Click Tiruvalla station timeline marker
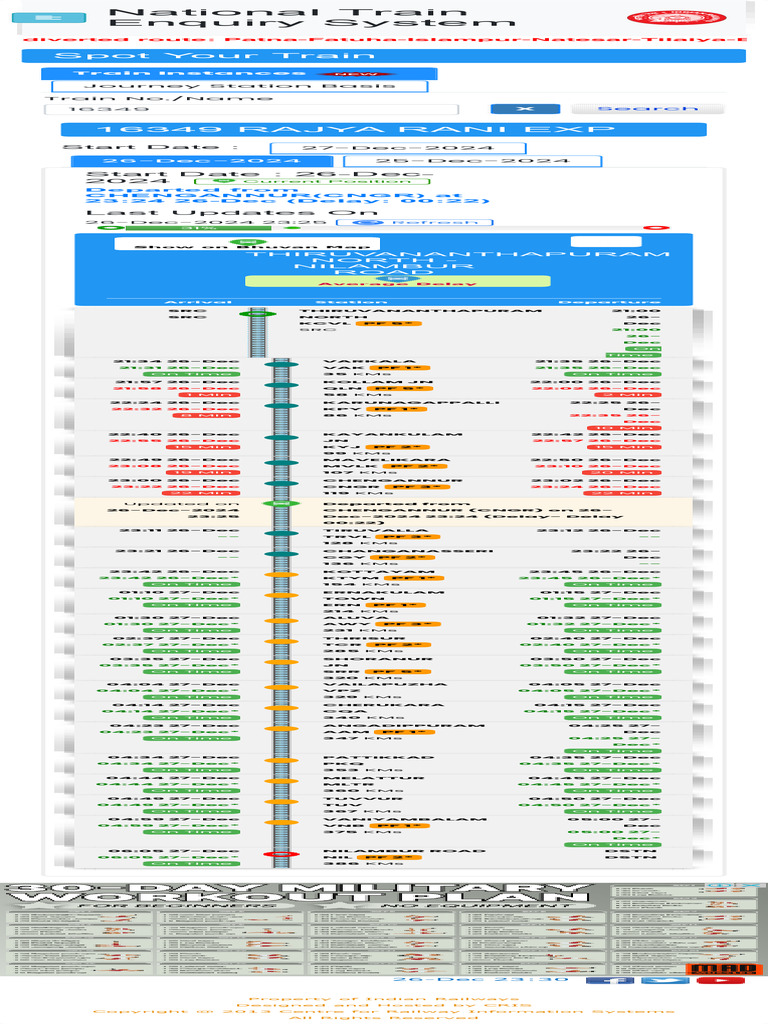 coord(281,534)
